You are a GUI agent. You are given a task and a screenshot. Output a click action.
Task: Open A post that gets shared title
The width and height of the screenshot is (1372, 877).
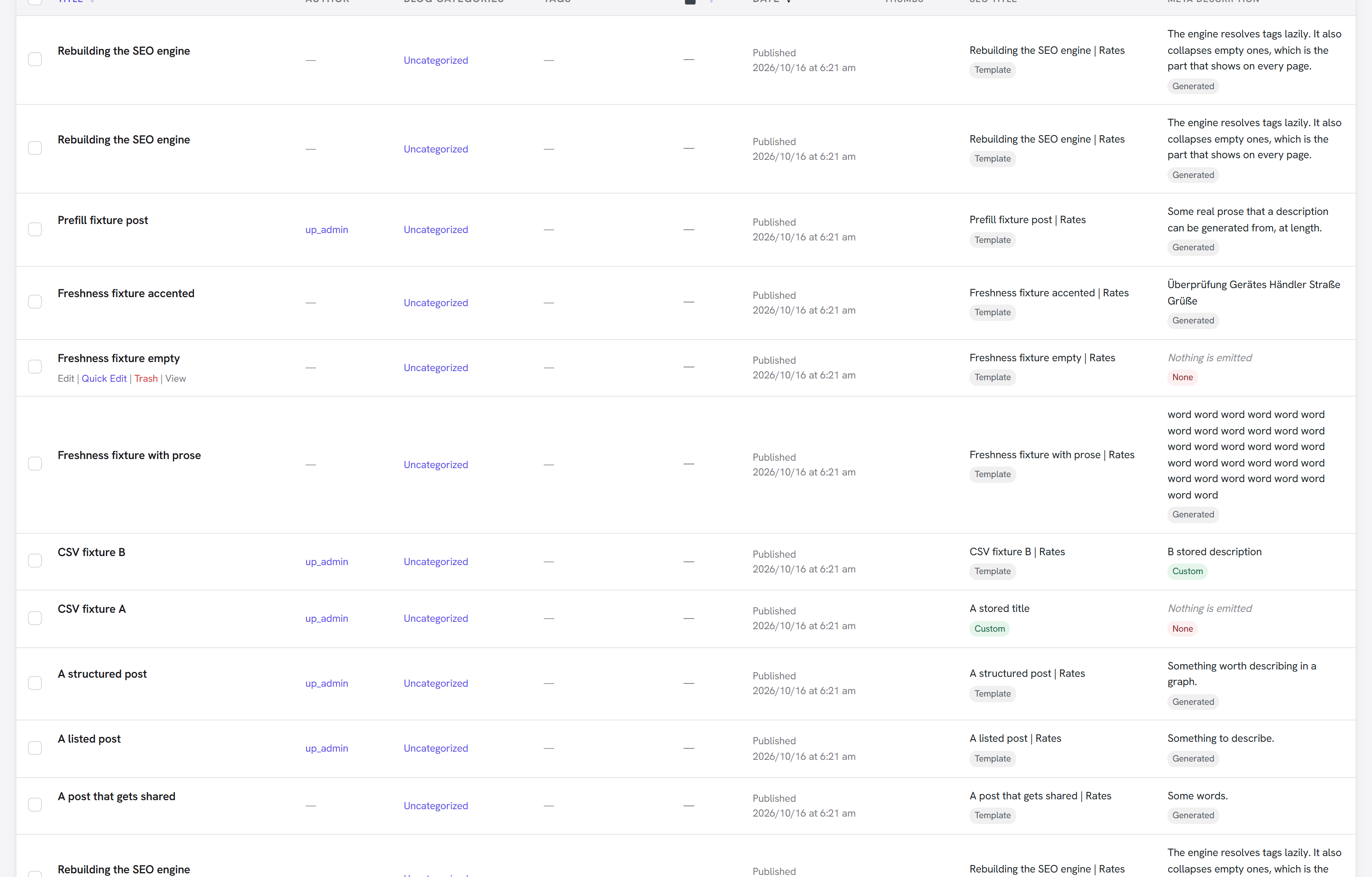(116, 796)
